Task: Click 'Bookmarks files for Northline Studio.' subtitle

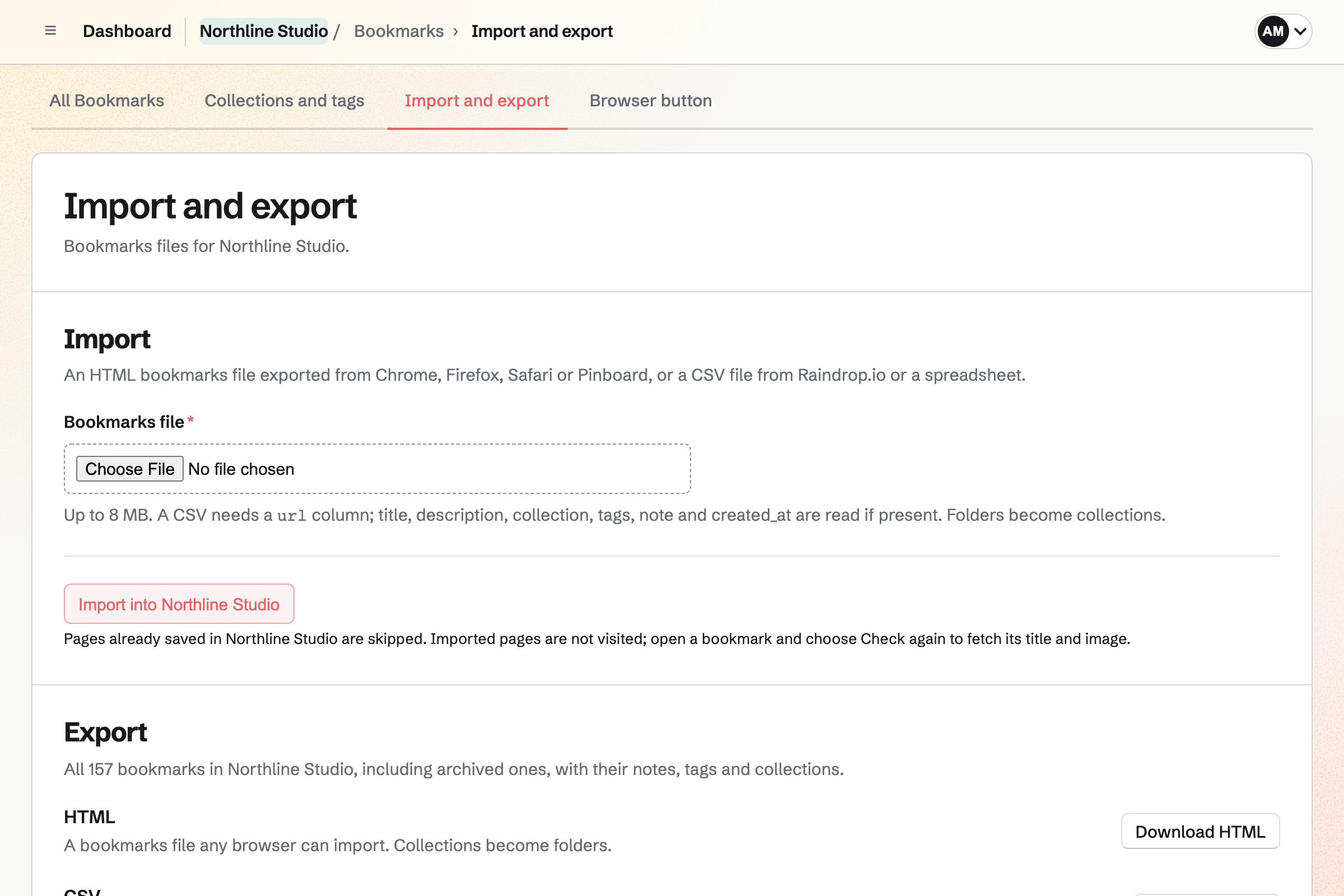Action: click(x=206, y=246)
